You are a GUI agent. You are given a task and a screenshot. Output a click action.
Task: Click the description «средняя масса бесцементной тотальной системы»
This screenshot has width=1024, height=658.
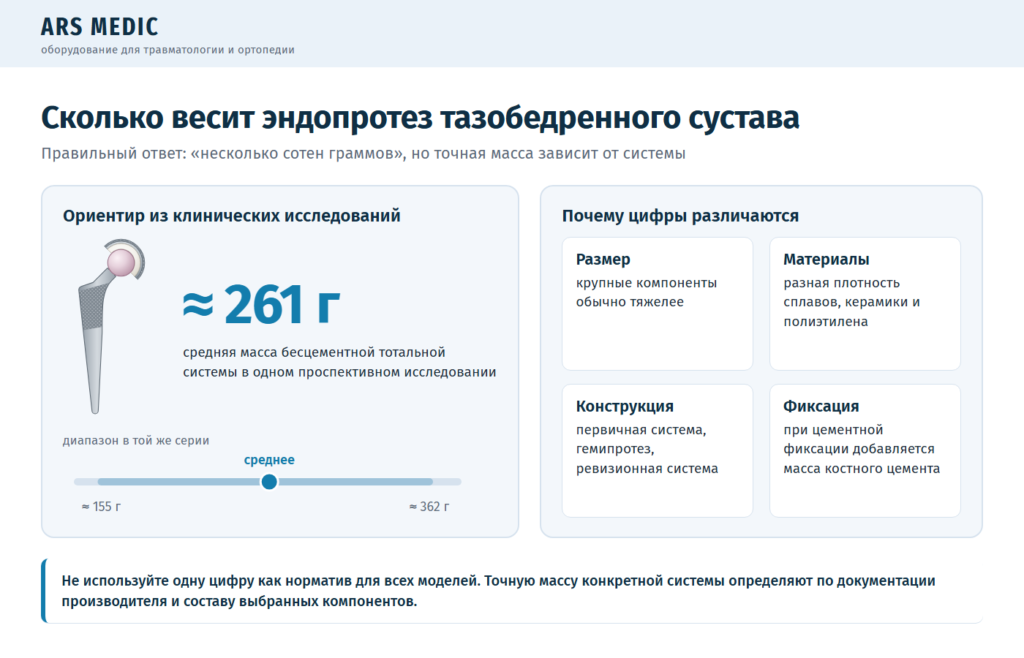pyautogui.click(x=340, y=362)
